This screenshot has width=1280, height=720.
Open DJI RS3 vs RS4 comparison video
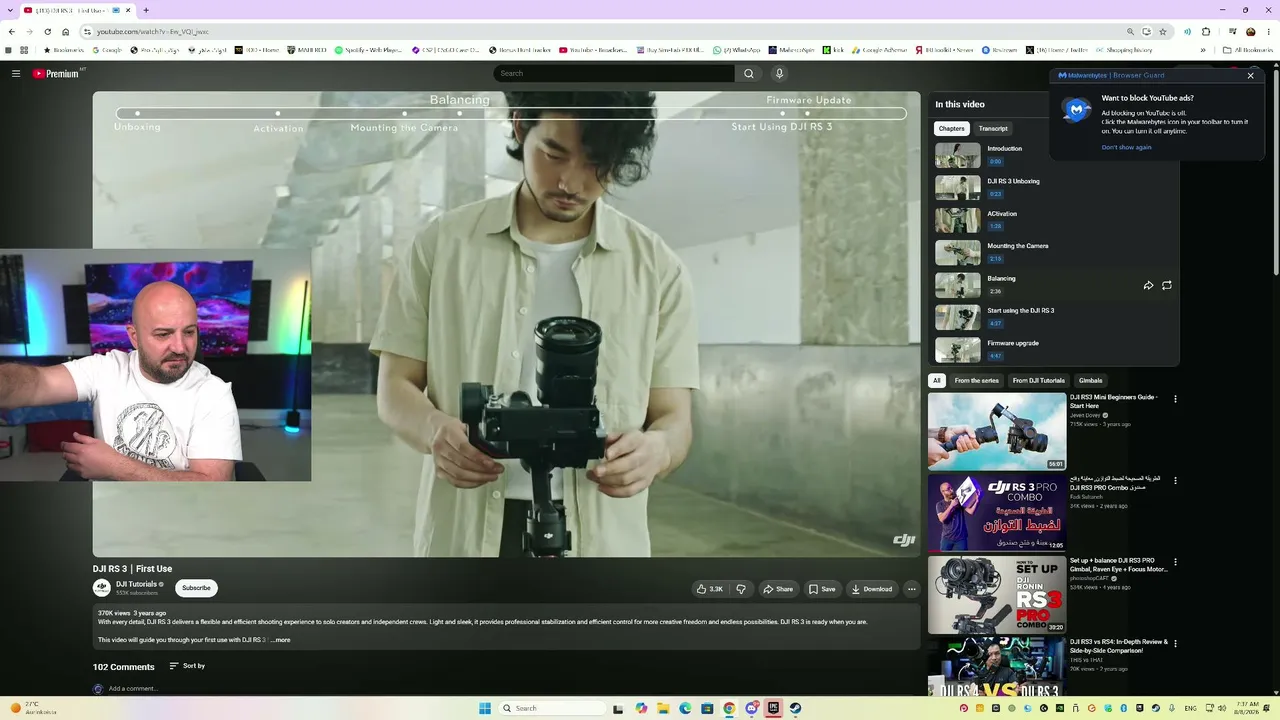tap(997, 666)
